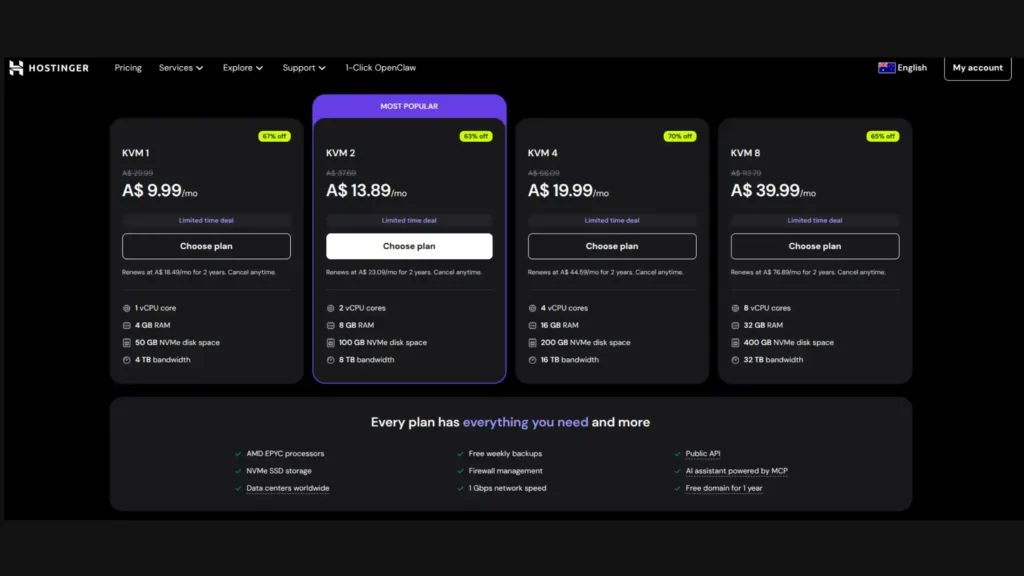1024x576 pixels.
Task: Click the MOST POPULAR banner
Action: [x=409, y=106]
